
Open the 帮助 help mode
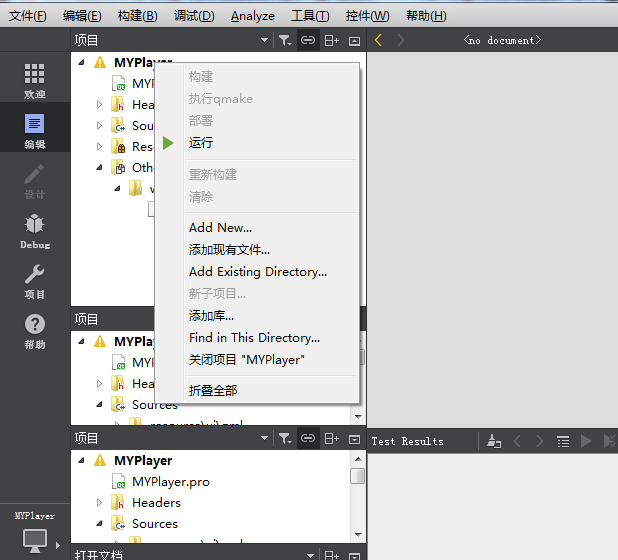[x=35, y=331]
